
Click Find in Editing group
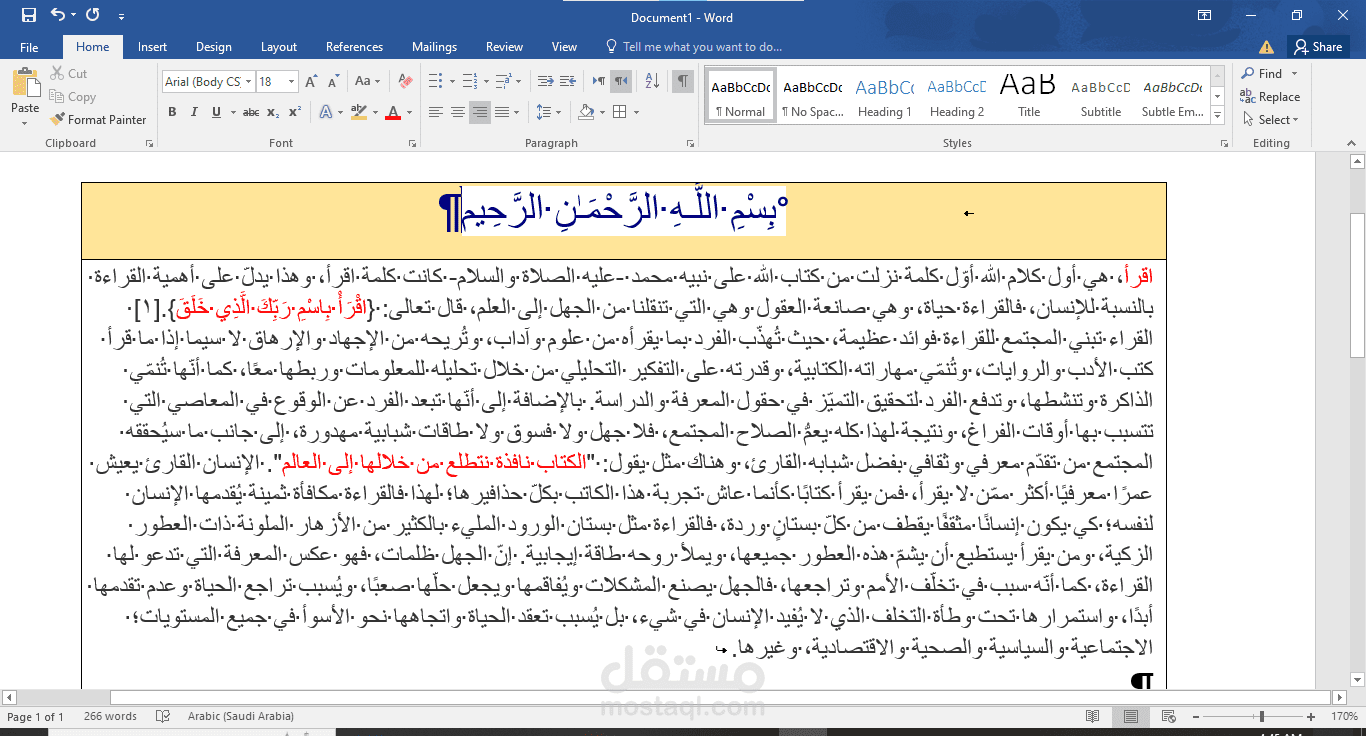click(1262, 74)
